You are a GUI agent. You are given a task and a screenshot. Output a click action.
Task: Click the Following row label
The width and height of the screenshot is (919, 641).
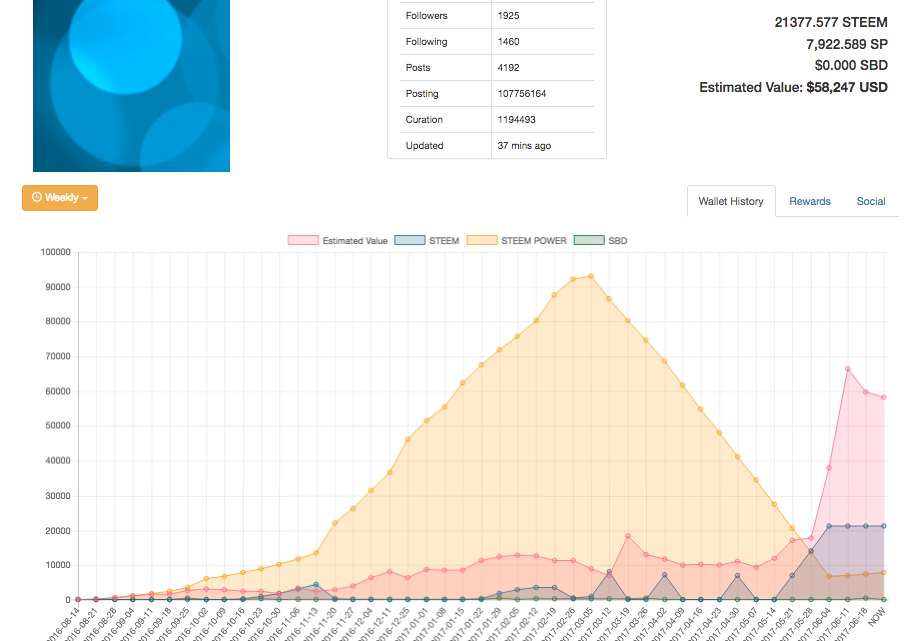[x=426, y=42]
